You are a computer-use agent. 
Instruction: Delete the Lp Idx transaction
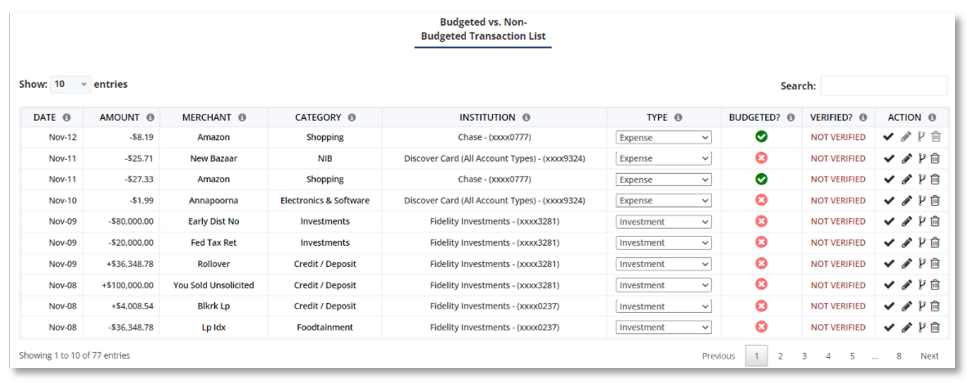pos(935,327)
